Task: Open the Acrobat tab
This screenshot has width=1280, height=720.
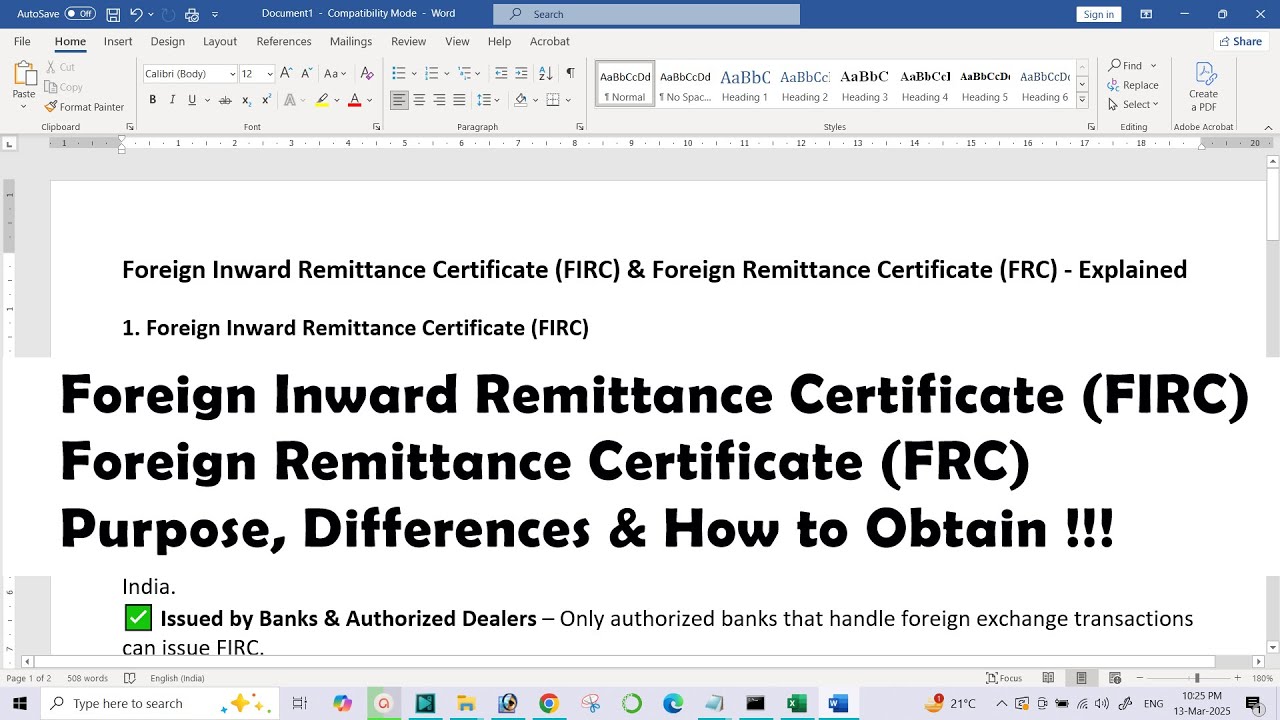Action: pos(550,41)
